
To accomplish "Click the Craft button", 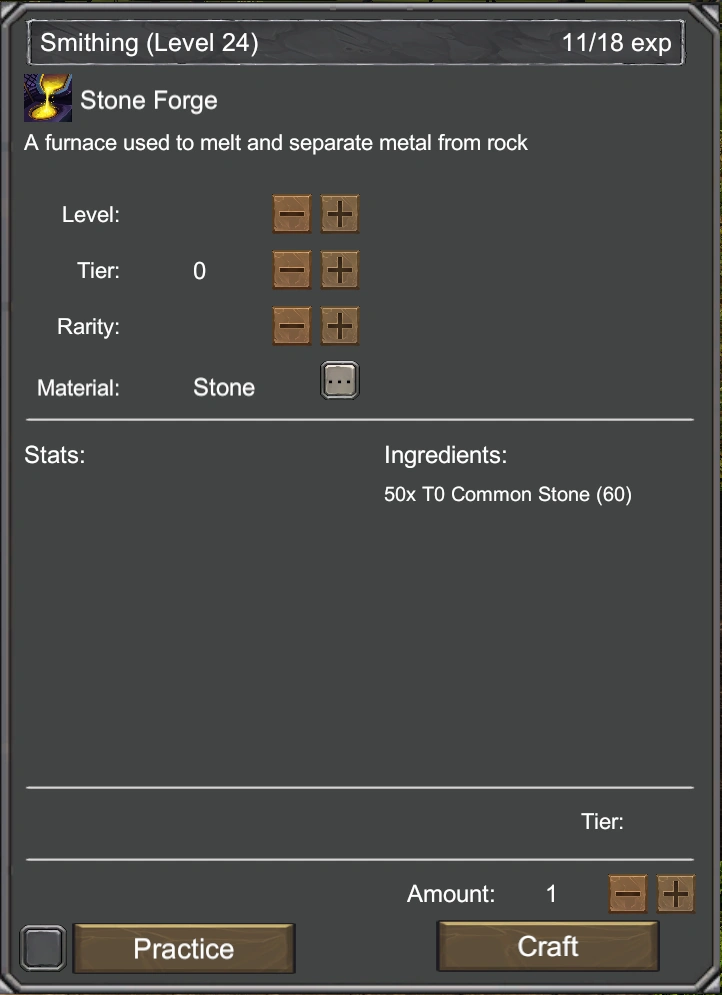I will 548,946.
